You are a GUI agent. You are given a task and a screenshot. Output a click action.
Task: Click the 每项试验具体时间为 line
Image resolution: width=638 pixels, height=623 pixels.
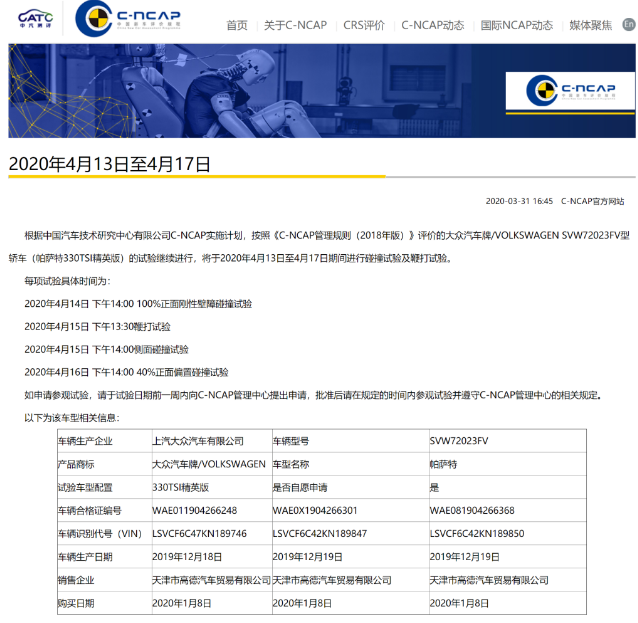(x=67, y=281)
